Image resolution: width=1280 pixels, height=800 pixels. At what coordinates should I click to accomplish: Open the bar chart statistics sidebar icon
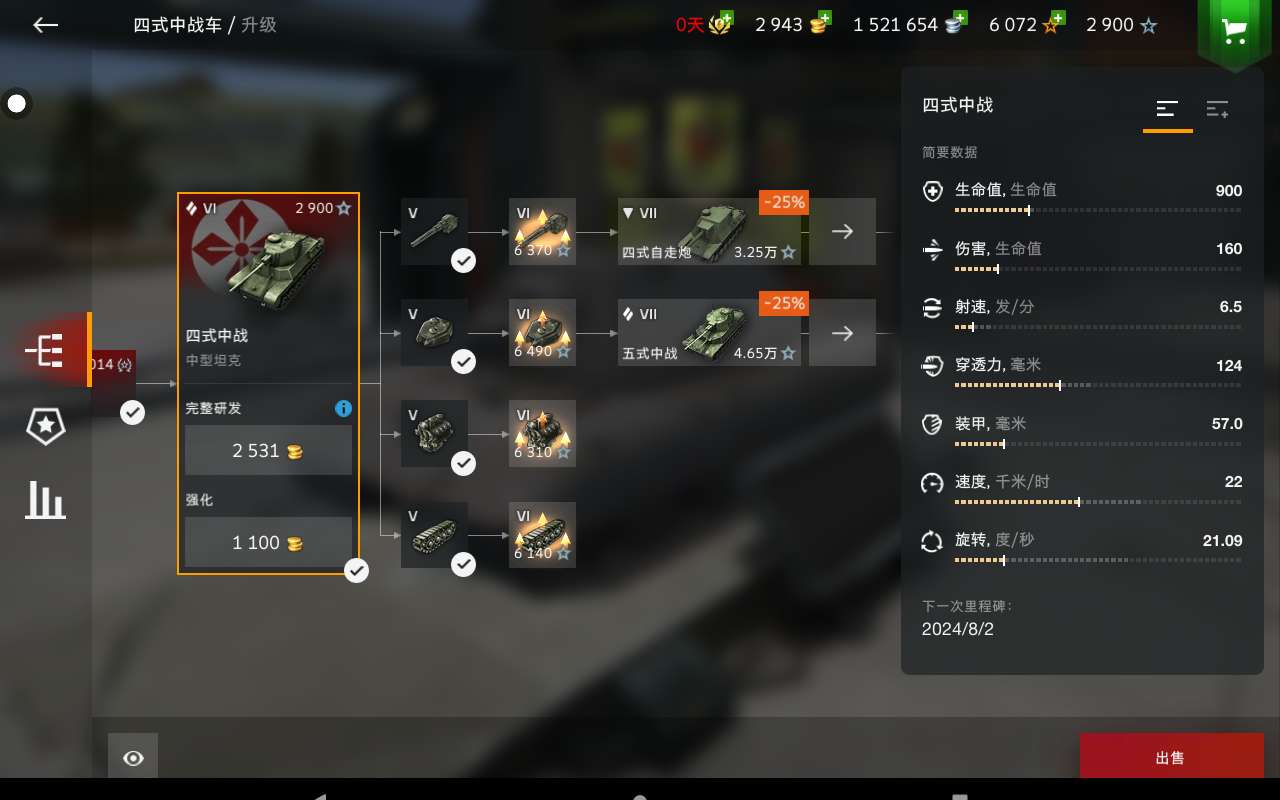point(45,500)
